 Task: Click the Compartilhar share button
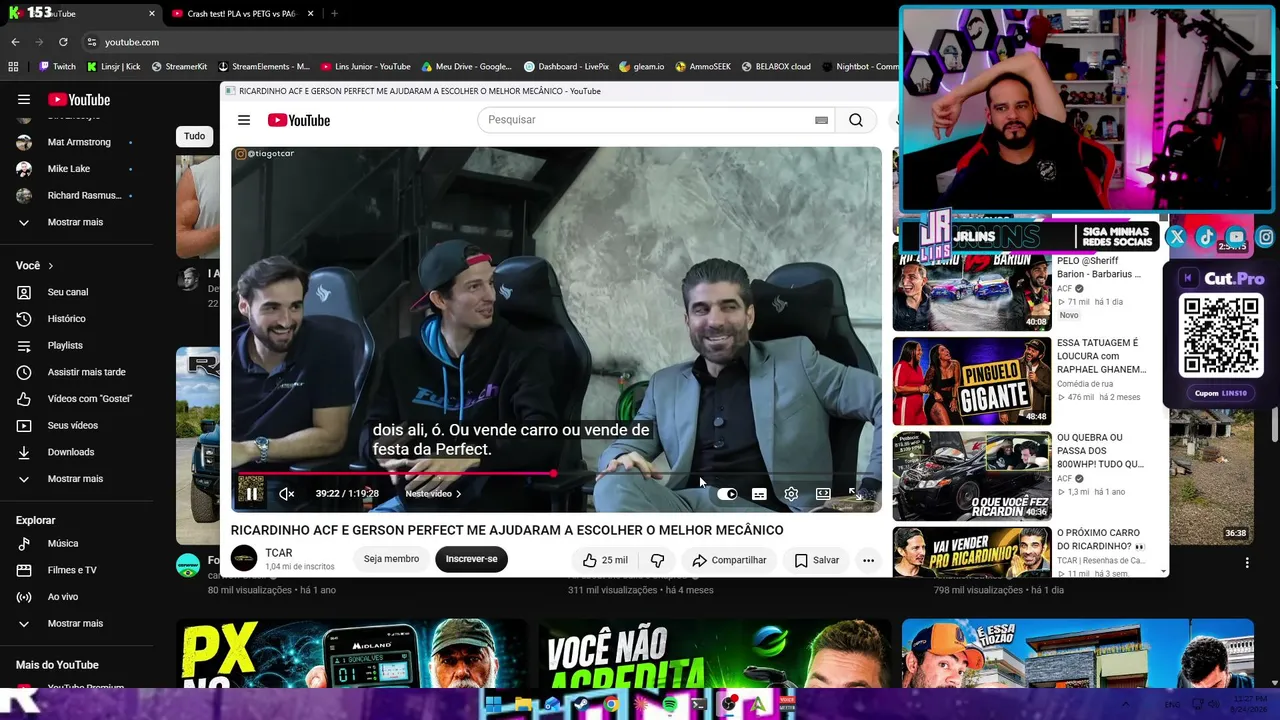729,560
